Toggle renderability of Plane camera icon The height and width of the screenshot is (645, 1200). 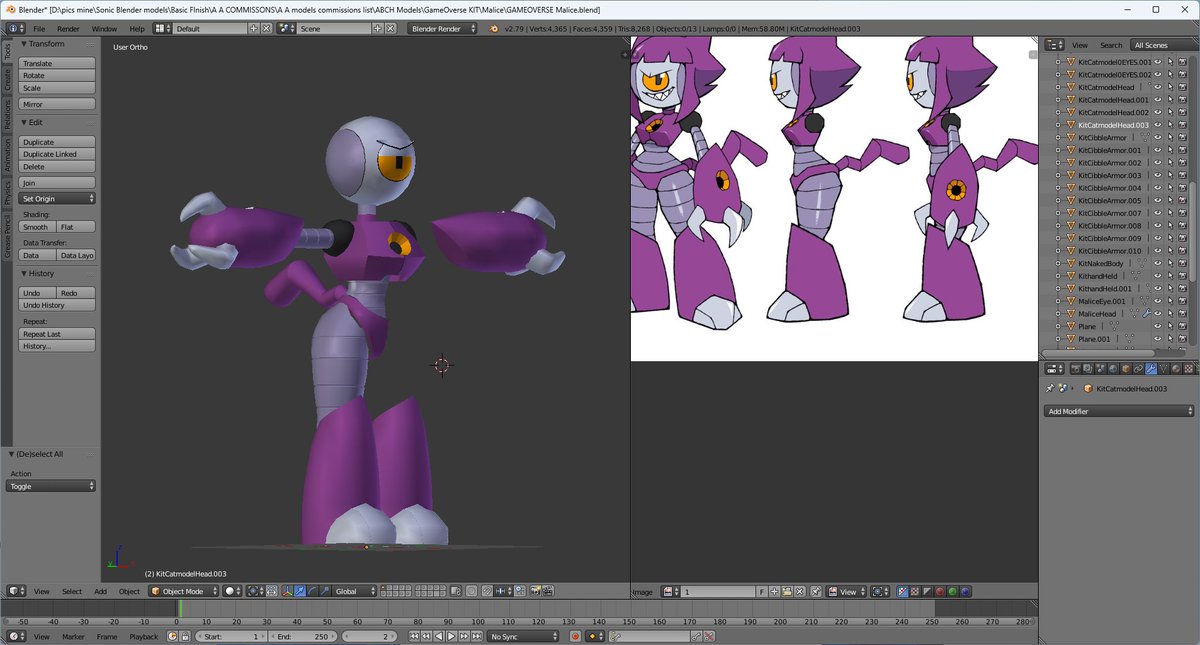1182,326
